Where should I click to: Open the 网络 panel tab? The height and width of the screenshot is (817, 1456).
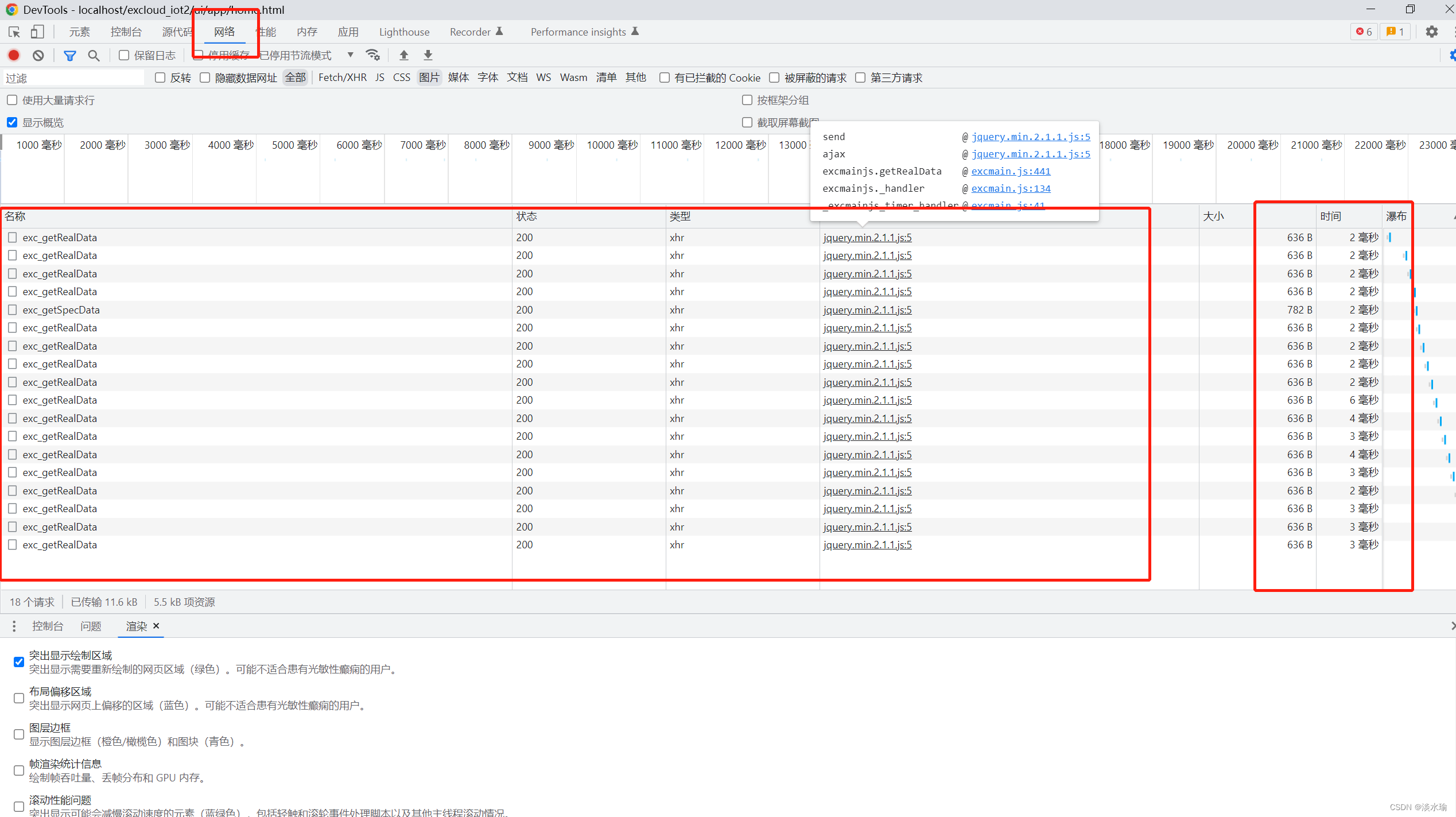[224, 32]
